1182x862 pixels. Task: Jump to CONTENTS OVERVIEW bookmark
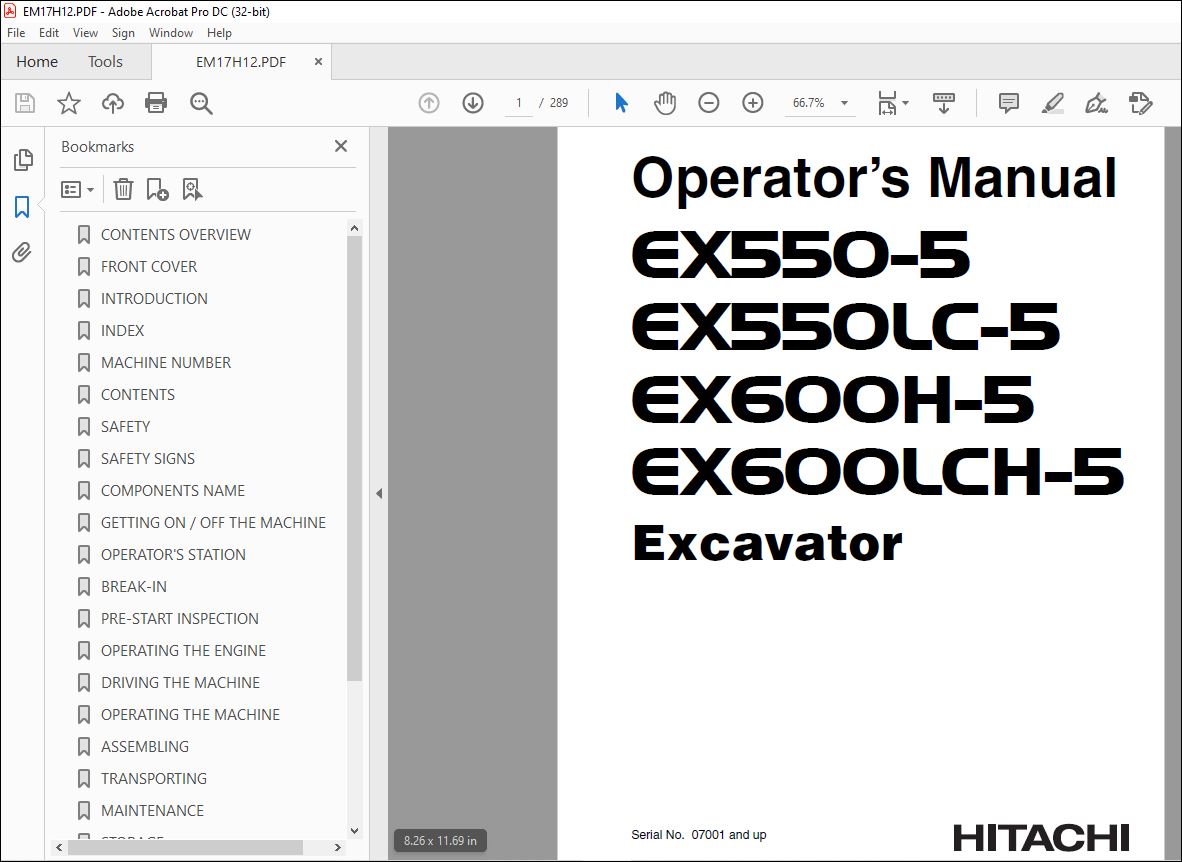176,235
